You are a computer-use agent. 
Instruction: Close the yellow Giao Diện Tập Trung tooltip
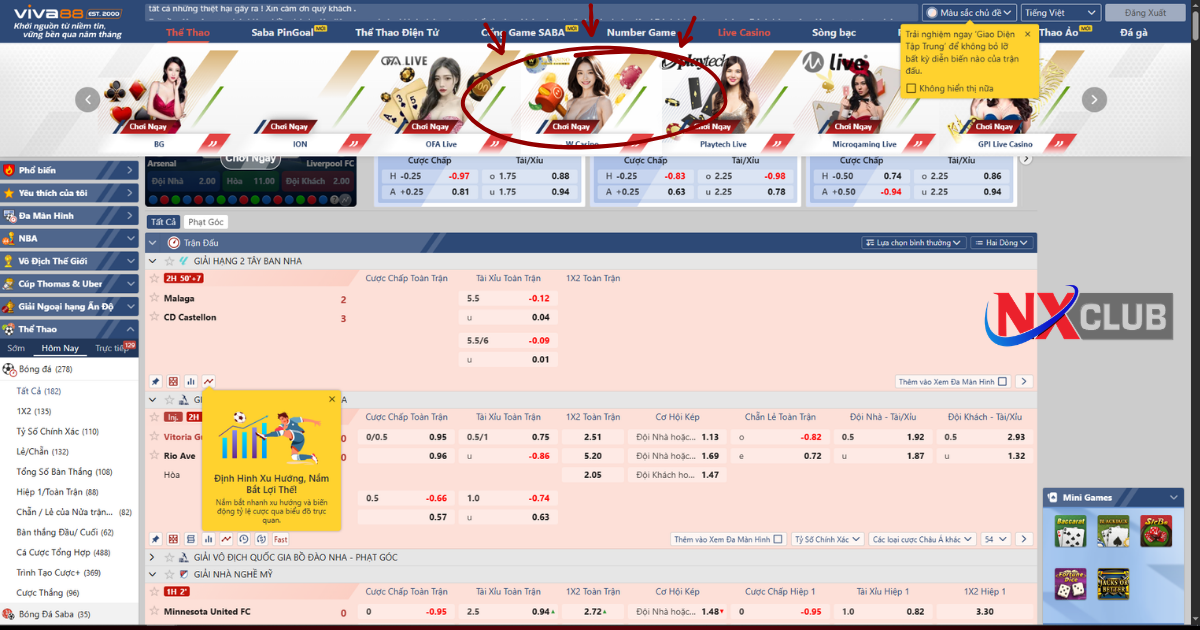tap(1027, 34)
